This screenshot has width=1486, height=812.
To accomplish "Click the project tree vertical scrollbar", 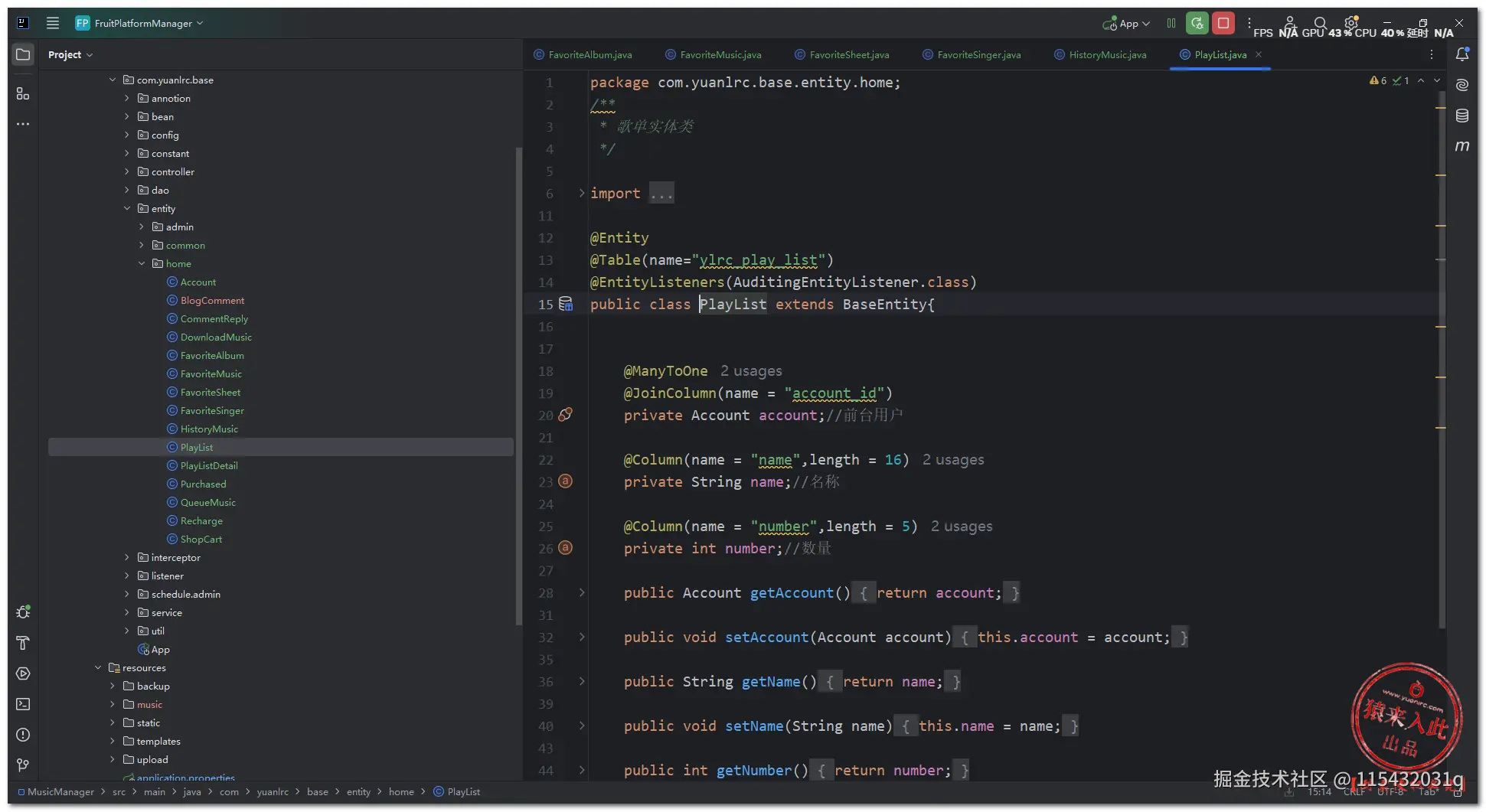I will click(518, 386).
